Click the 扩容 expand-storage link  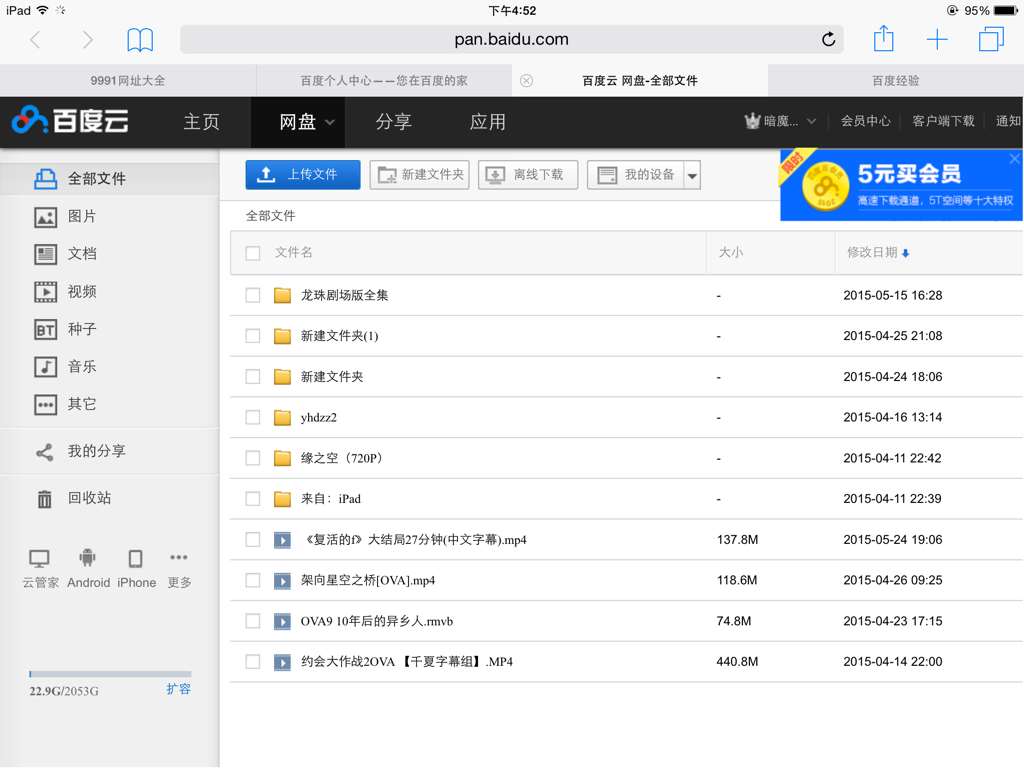coord(178,689)
